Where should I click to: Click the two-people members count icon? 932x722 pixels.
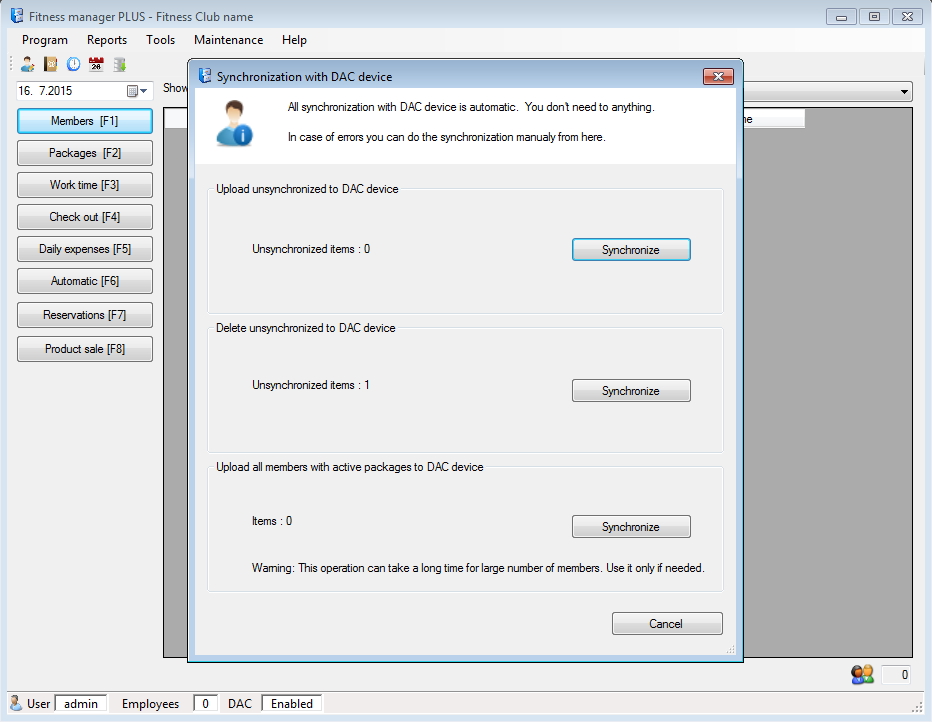(x=862, y=675)
